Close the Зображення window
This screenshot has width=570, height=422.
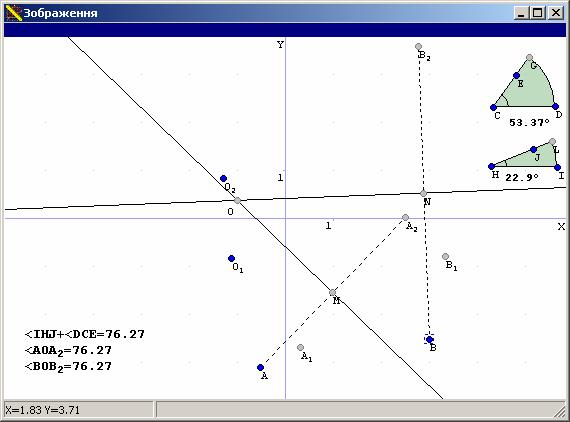556,13
